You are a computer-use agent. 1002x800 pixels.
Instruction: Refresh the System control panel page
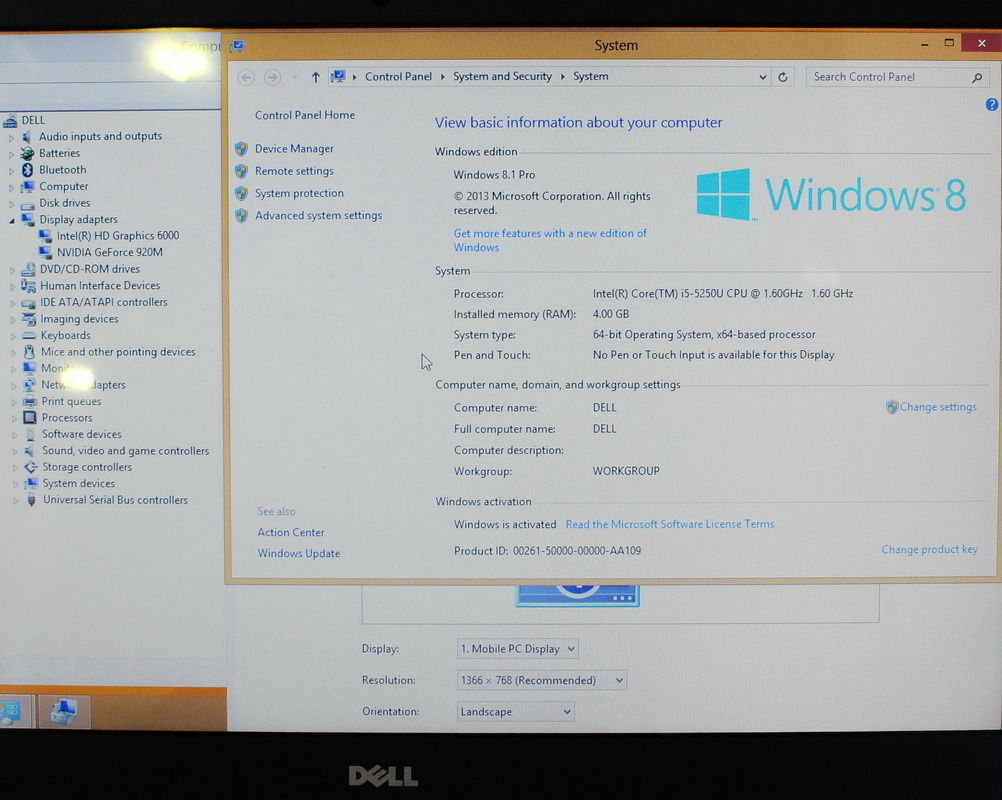(x=783, y=77)
